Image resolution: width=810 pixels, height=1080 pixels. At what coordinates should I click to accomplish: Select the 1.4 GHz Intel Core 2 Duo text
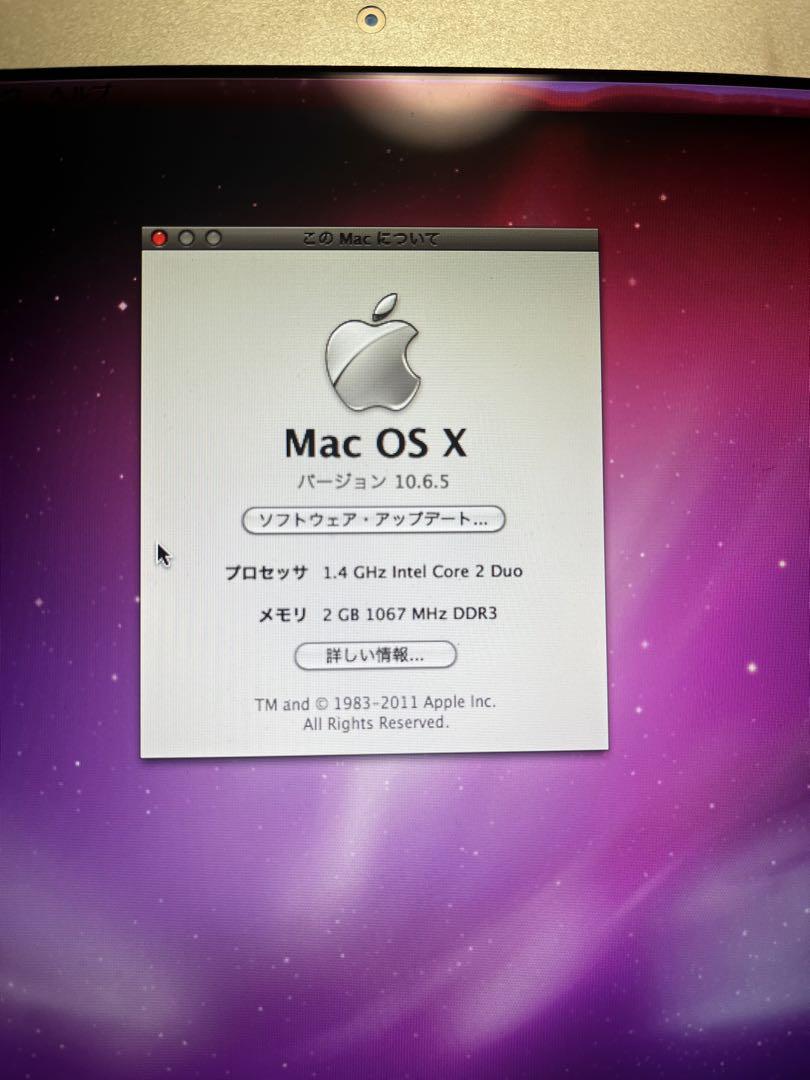423,572
